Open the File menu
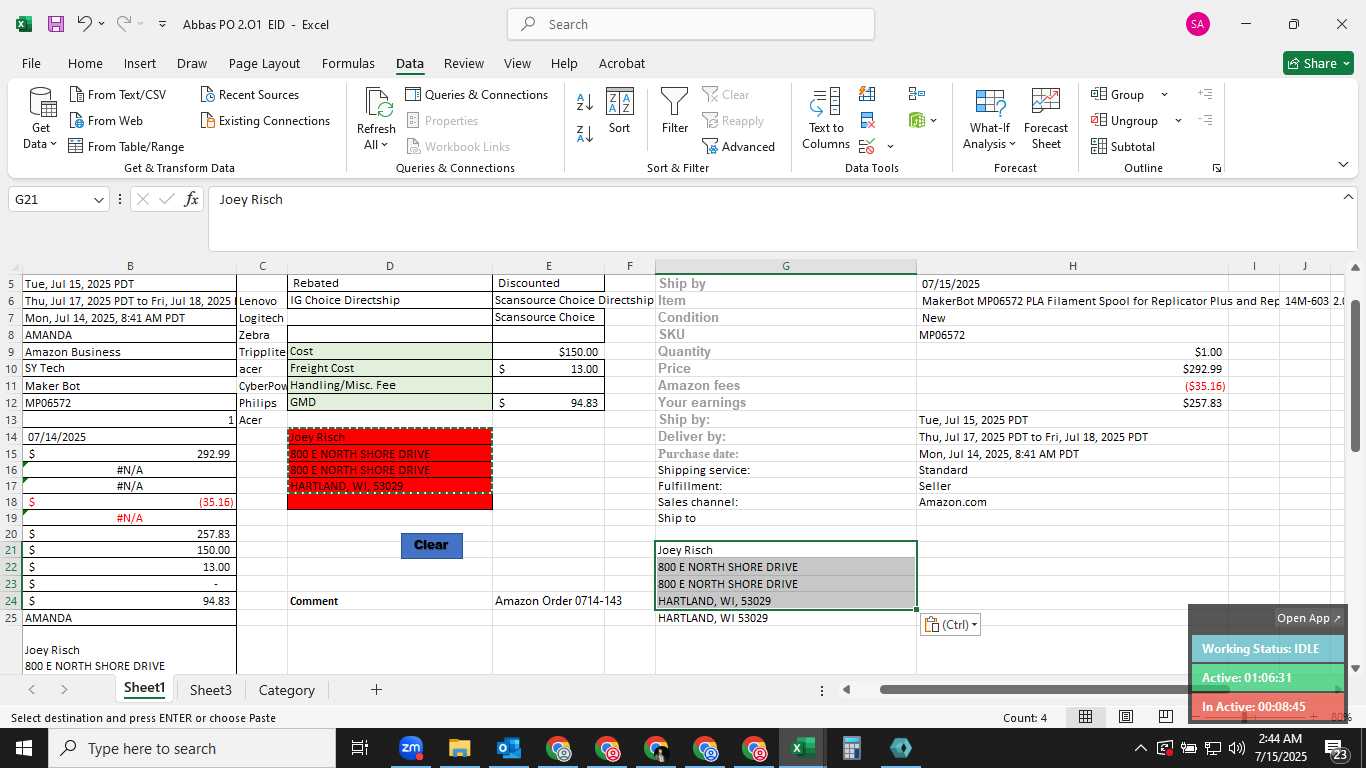Image resolution: width=1366 pixels, height=768 pixels. pos(31,63)
